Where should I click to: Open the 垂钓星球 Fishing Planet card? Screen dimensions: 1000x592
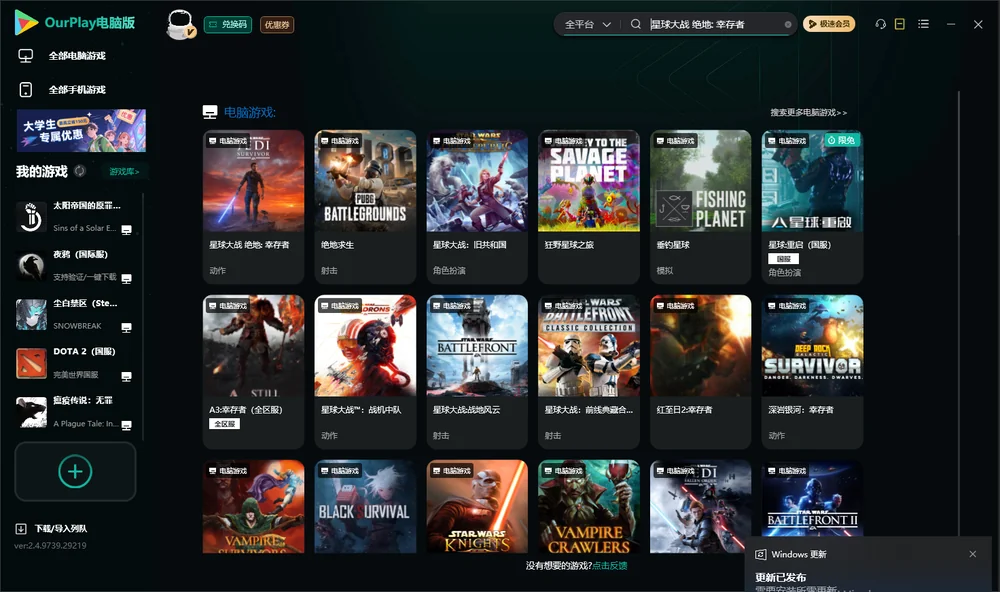click(x=700, y=207)
